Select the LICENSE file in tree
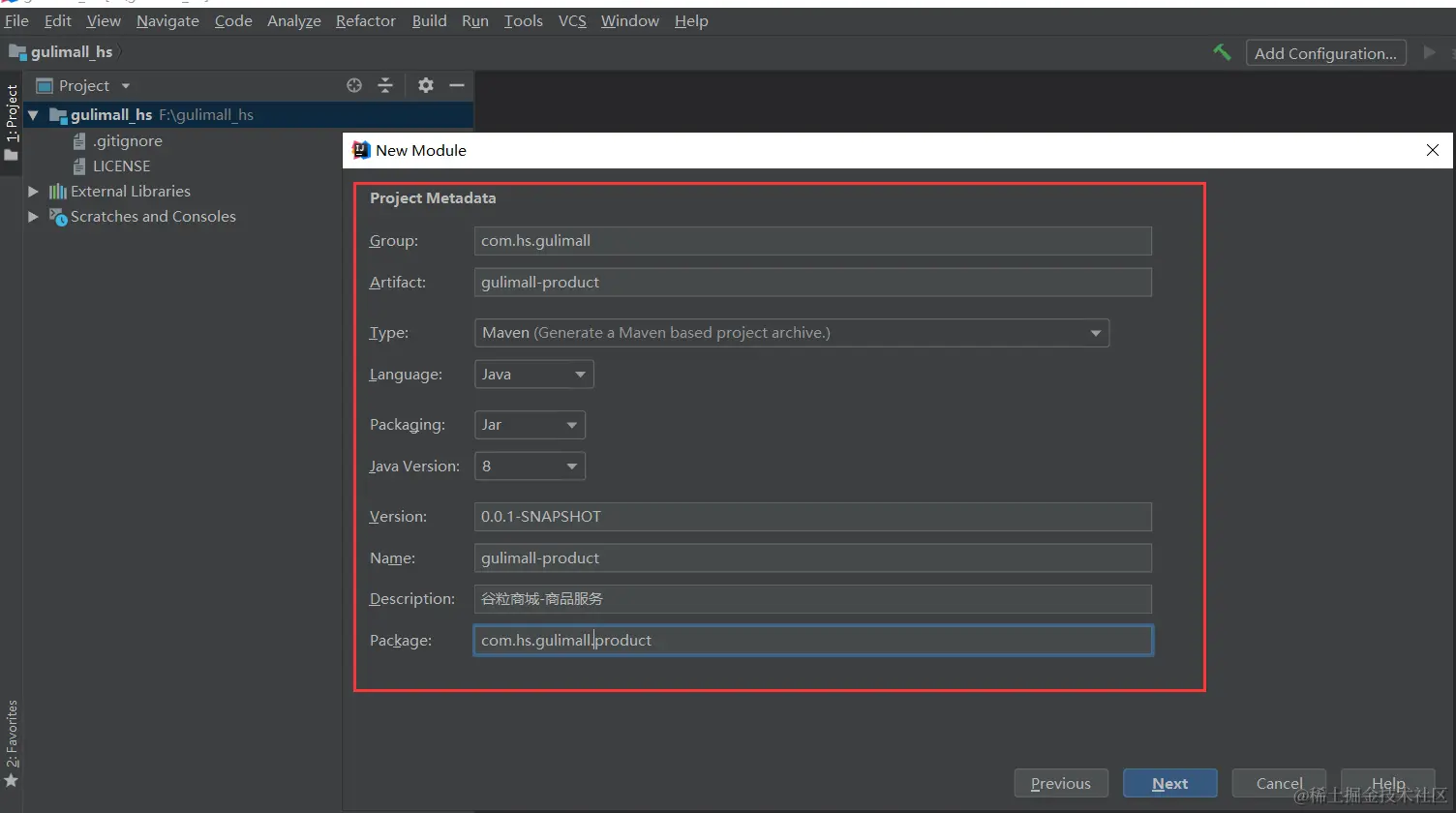Image resolution: width=1456 pixels, height=813 pixels. click(x=122, y=166)
